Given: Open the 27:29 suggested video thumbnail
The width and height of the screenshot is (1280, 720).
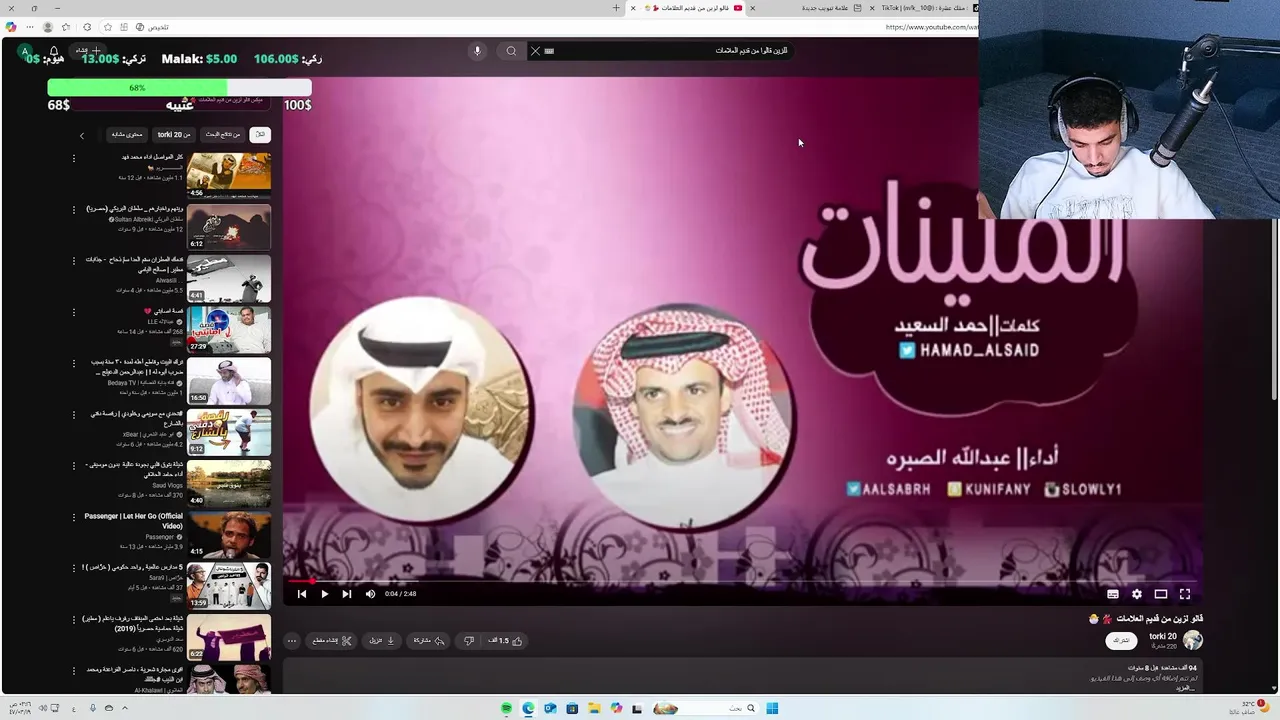Looking at the screenshot, I should click(x=229, y=329).
